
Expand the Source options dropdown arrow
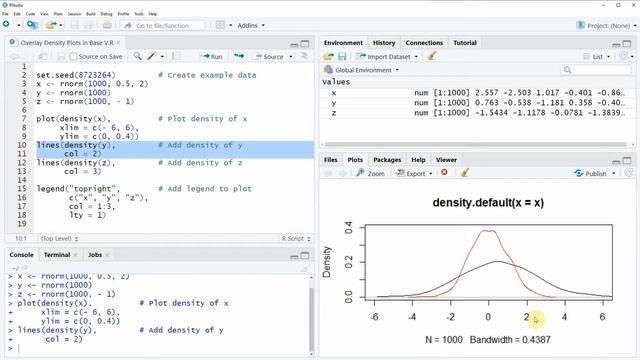[x=291, y=56]
